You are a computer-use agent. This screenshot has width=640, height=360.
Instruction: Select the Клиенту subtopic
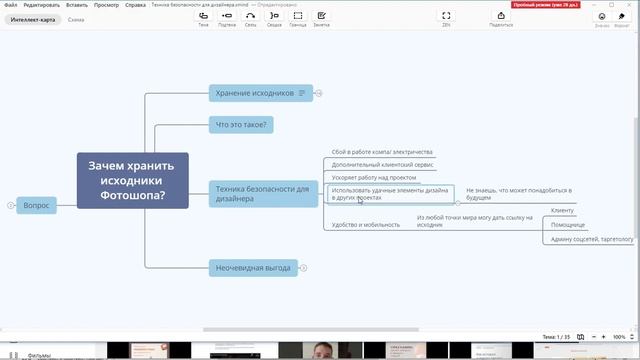point(562,210)
